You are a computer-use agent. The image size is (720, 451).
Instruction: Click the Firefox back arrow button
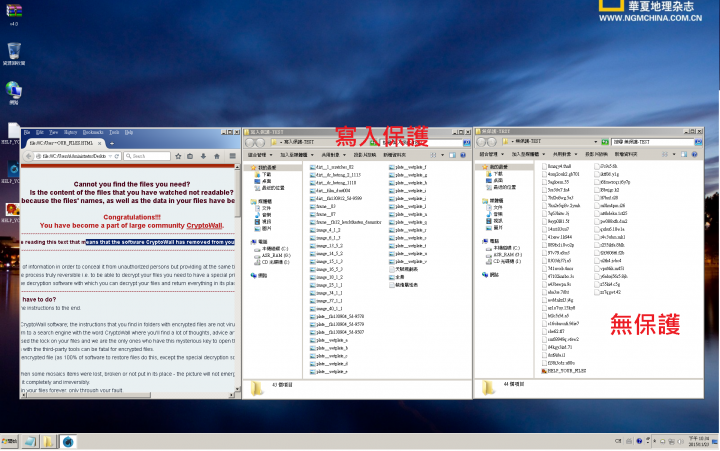pos(28,156)
